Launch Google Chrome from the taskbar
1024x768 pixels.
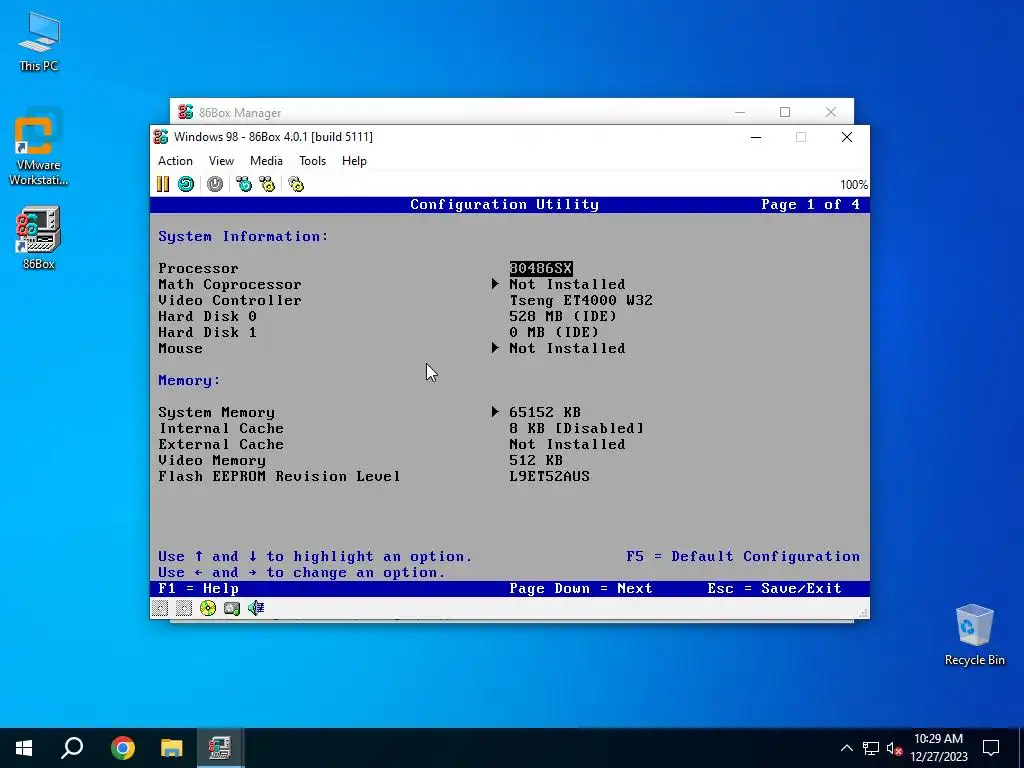point(122,748)
